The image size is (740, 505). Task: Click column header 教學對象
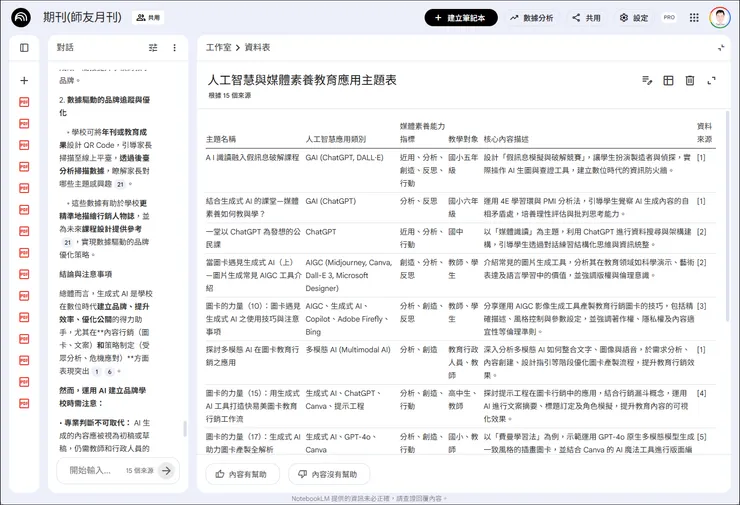pos(463,139)
